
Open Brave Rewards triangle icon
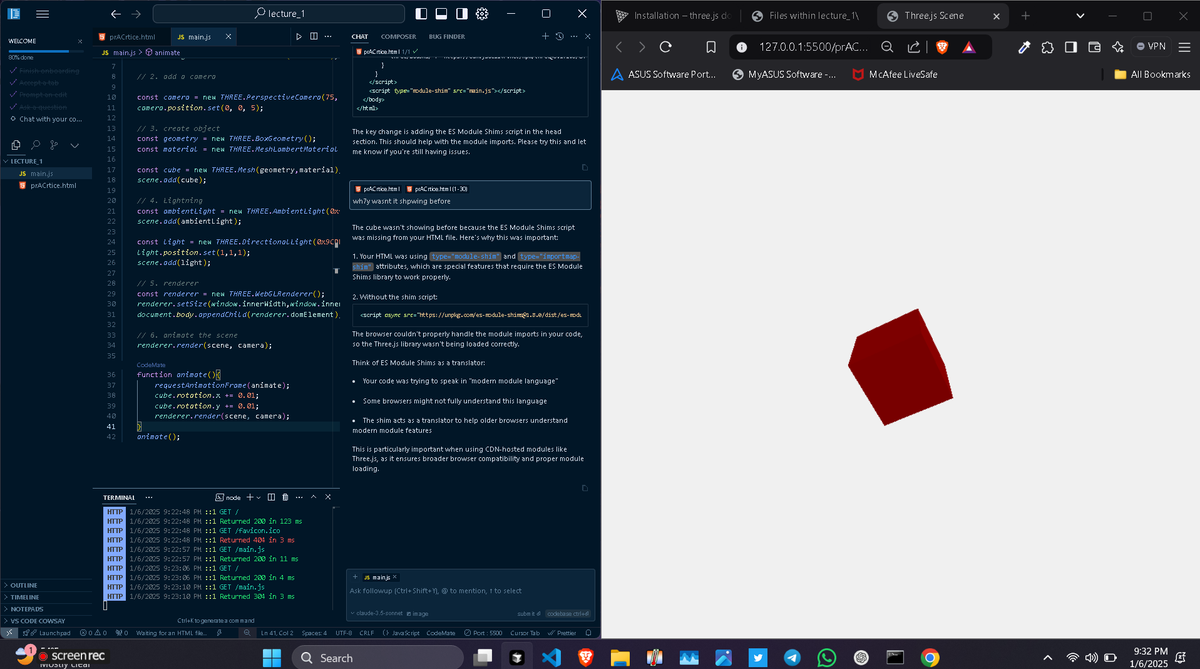969,47
